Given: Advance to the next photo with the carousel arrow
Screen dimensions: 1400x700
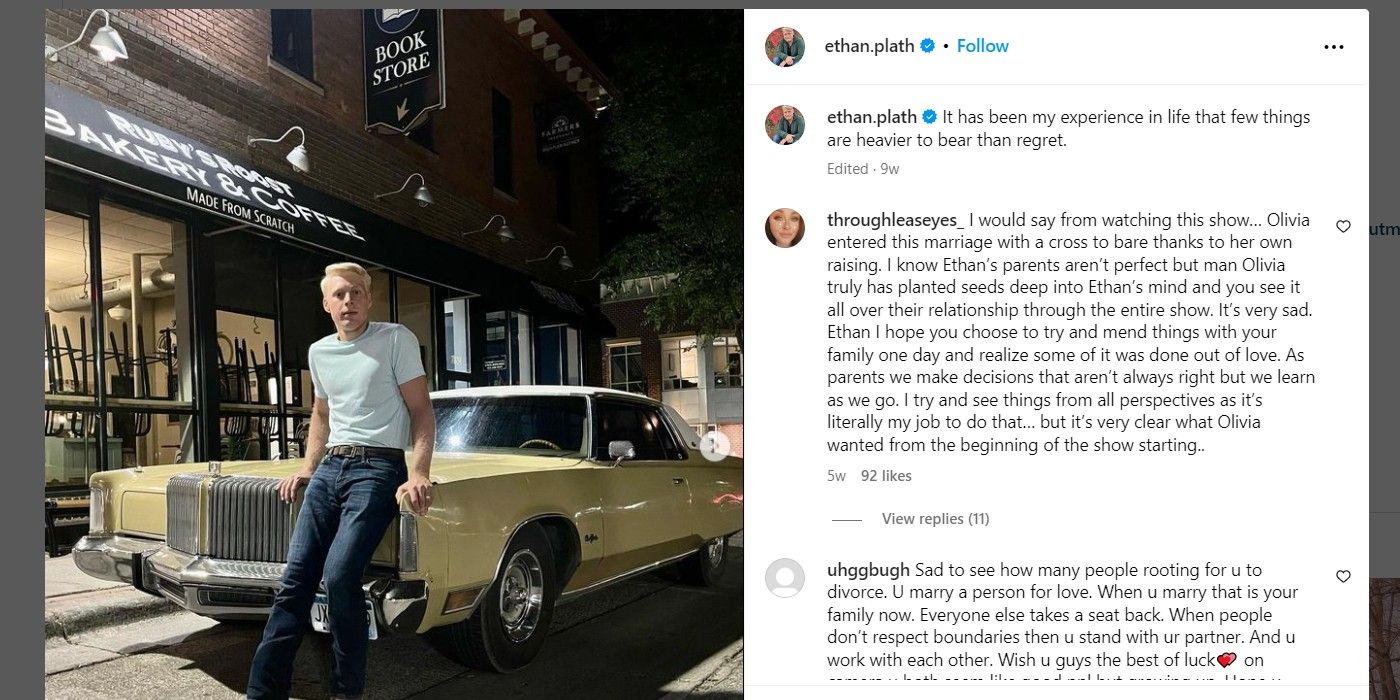Looking at the screenshot, I should (714, 446).
